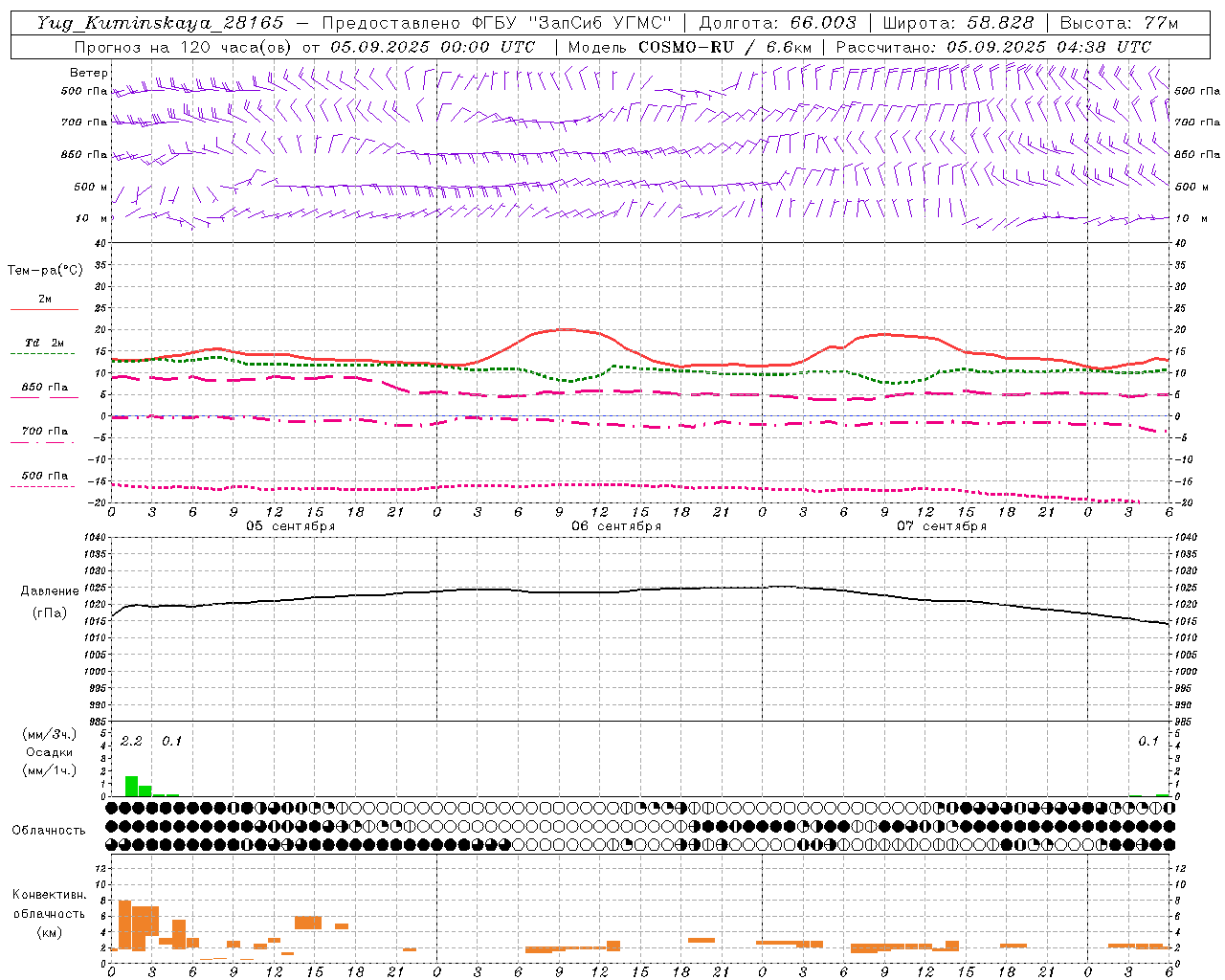This screenshot has height=980, width=1225.
Task: Click the 10 м wind label on the left axis
Action: coord(91,219)
